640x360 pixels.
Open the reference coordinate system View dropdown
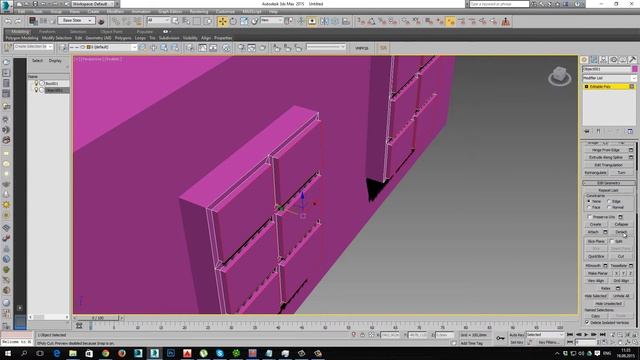271,20
